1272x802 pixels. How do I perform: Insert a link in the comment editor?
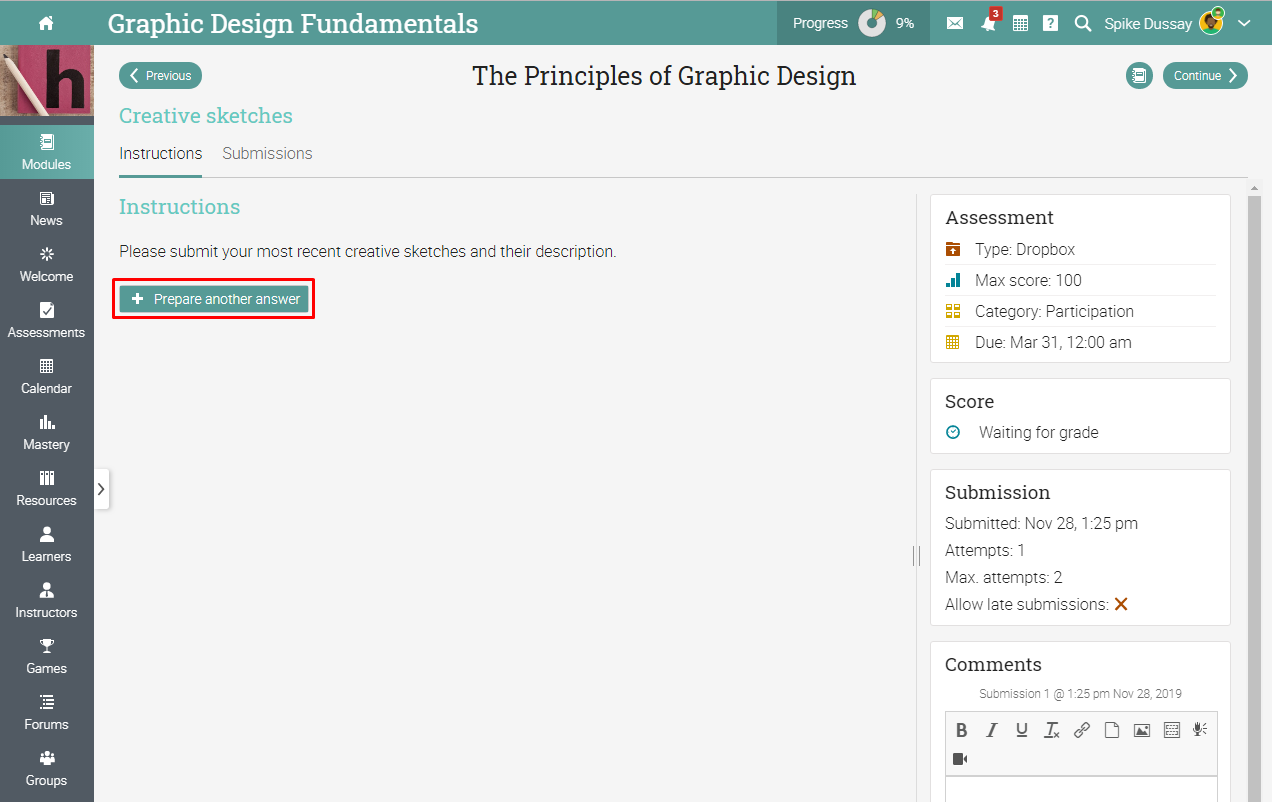click(1081, 730)
